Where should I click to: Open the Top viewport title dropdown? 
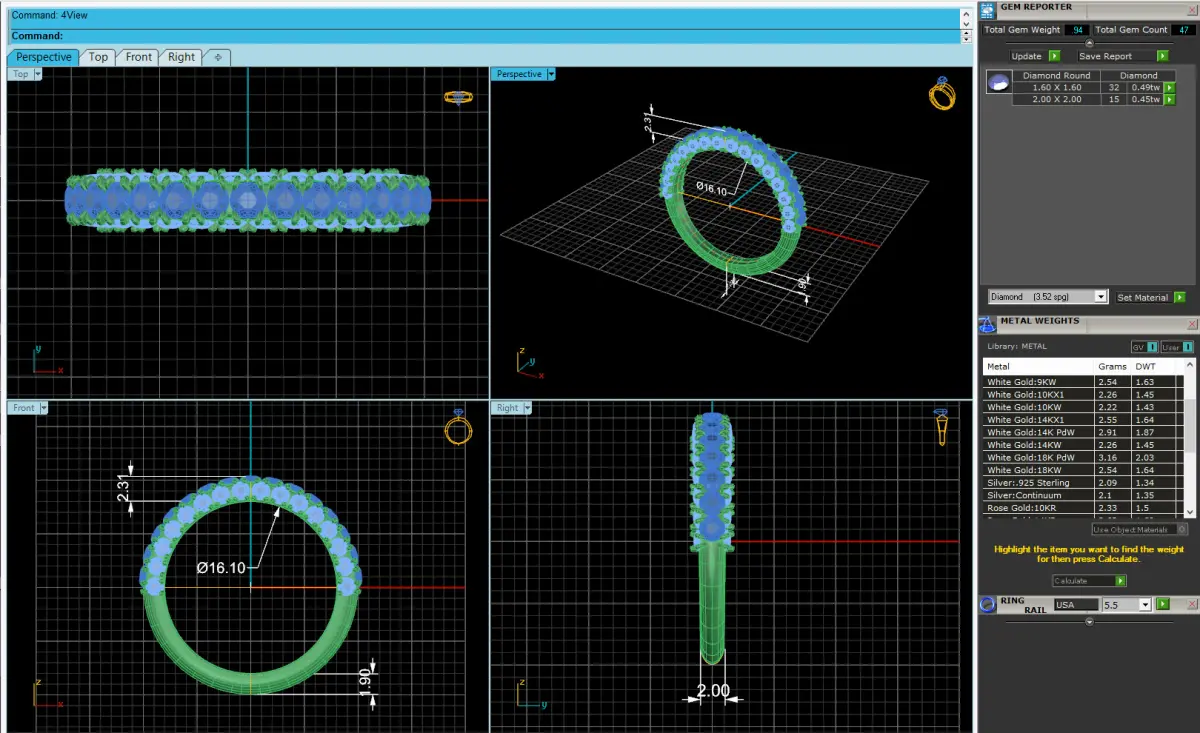click(x=38, y=74)
